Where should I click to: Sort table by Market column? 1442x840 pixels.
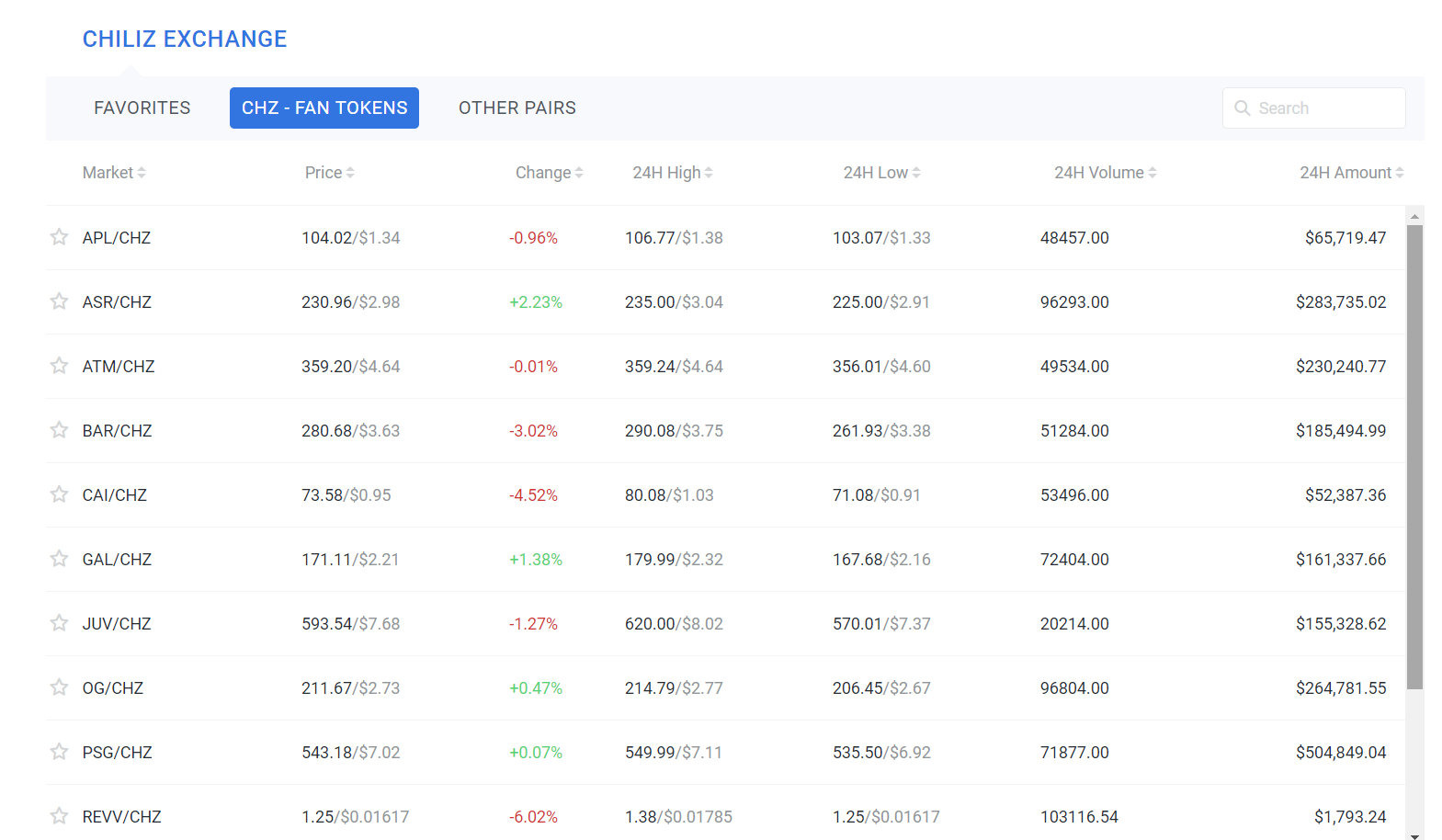click(114, 173)
